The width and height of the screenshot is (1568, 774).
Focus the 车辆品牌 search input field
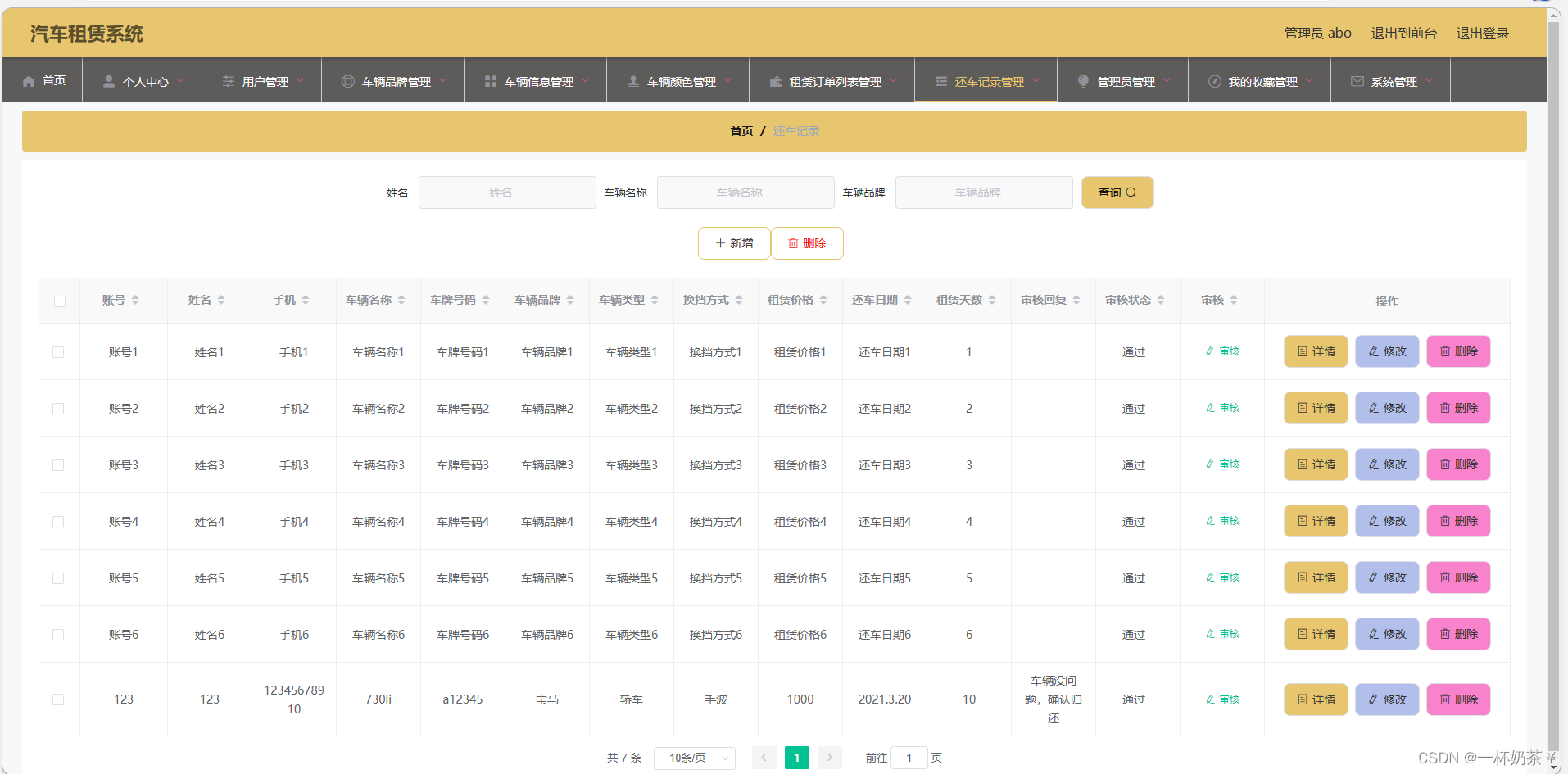(984, 192)
